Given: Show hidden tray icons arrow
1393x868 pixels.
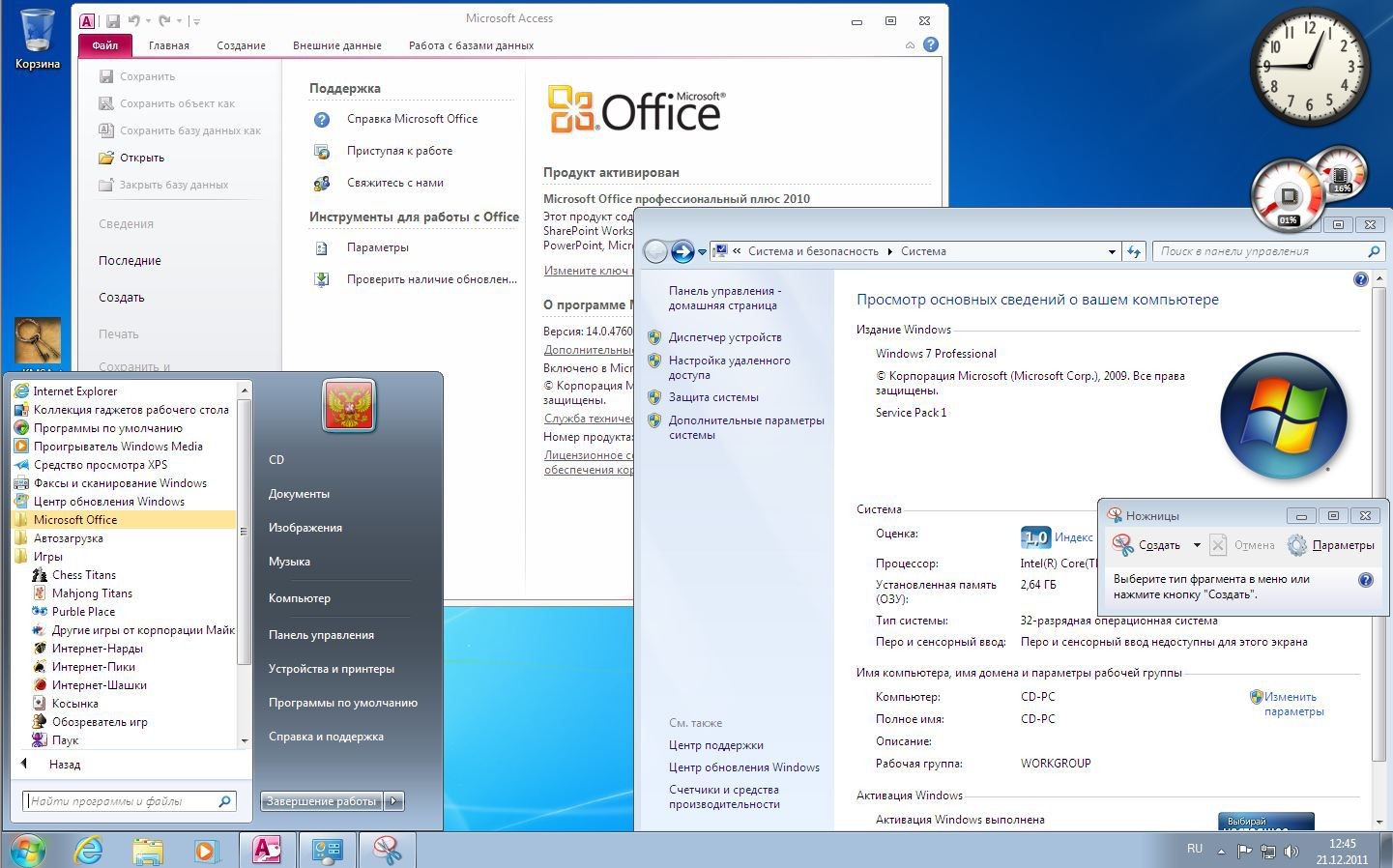Looking at the screenshot, I should pyautogui.click(x=1221, y=852).
